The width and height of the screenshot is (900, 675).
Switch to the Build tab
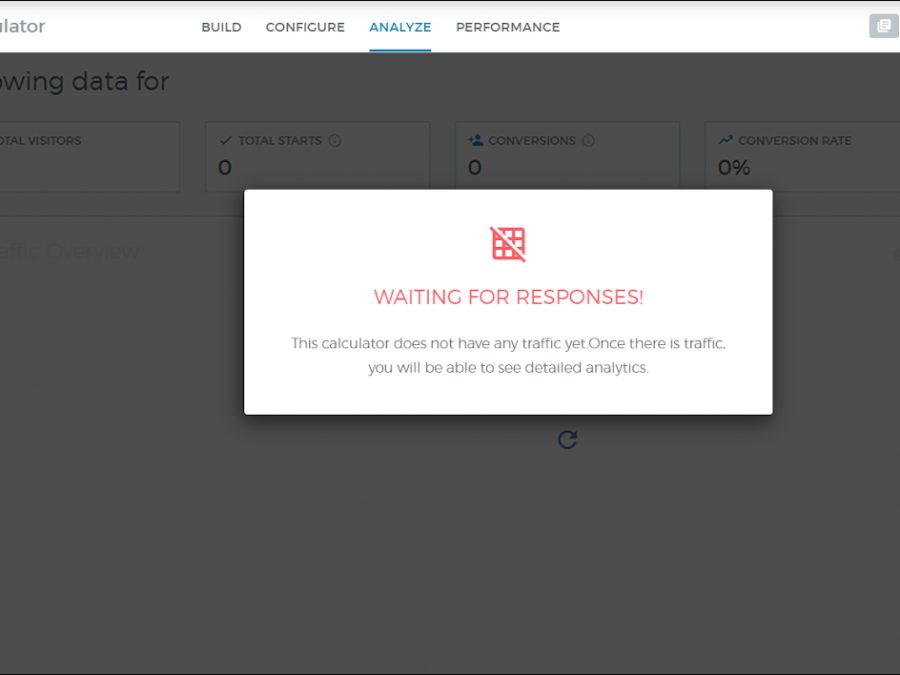(221, 27)
